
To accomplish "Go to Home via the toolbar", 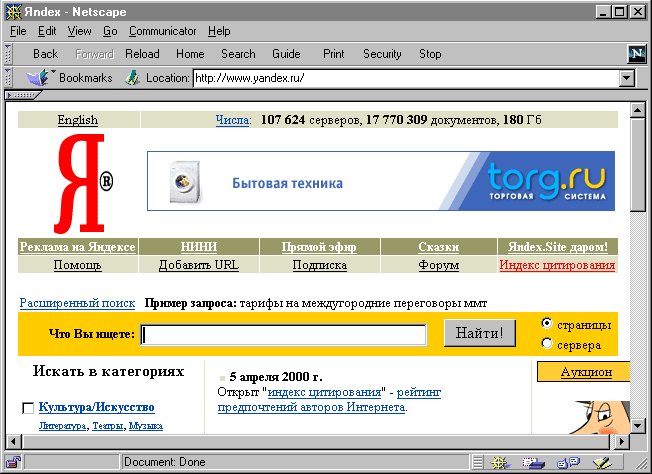I will 190,54.
